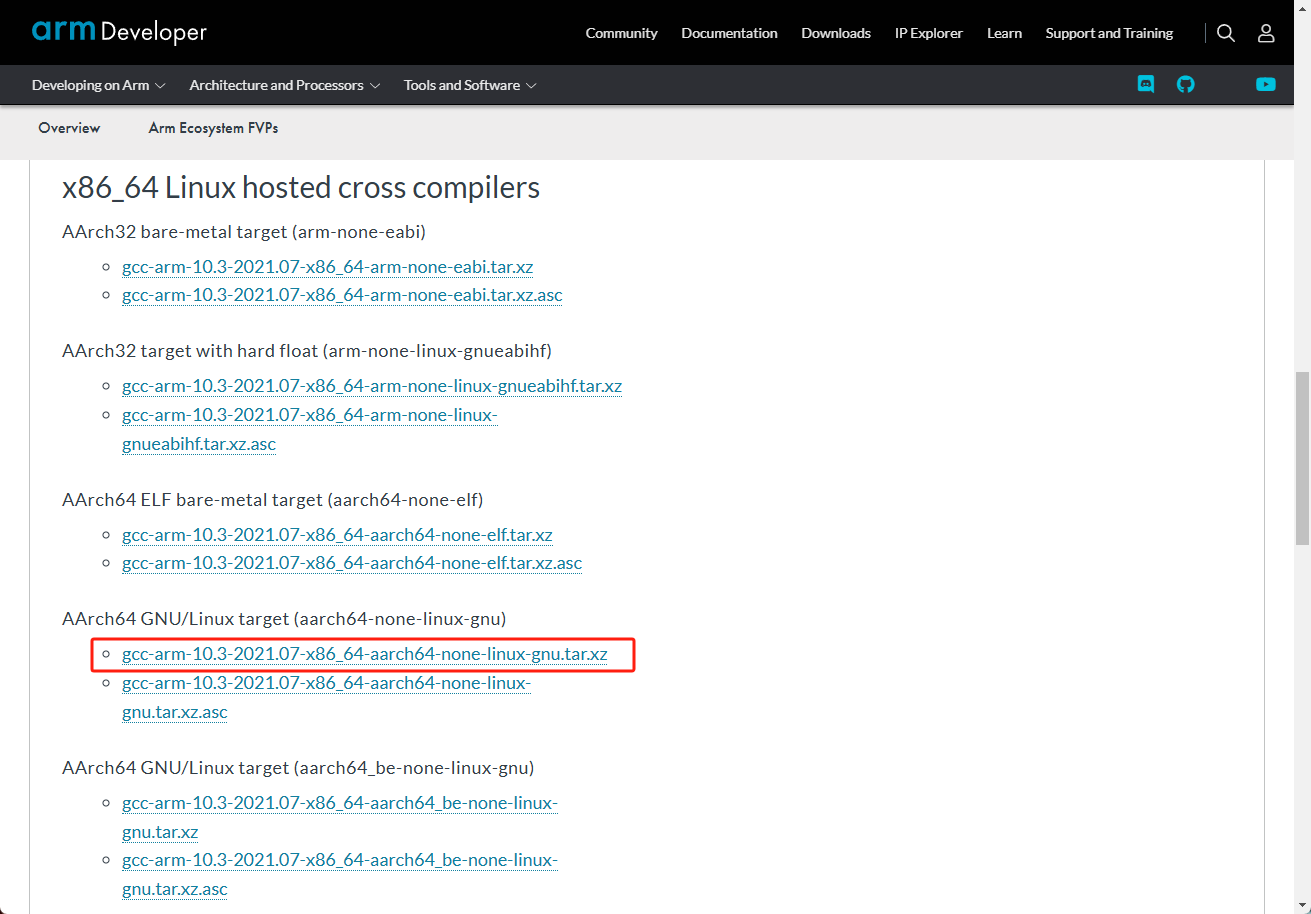
Task: Open the Arm Discord icon link
Action: [1146, 85]
